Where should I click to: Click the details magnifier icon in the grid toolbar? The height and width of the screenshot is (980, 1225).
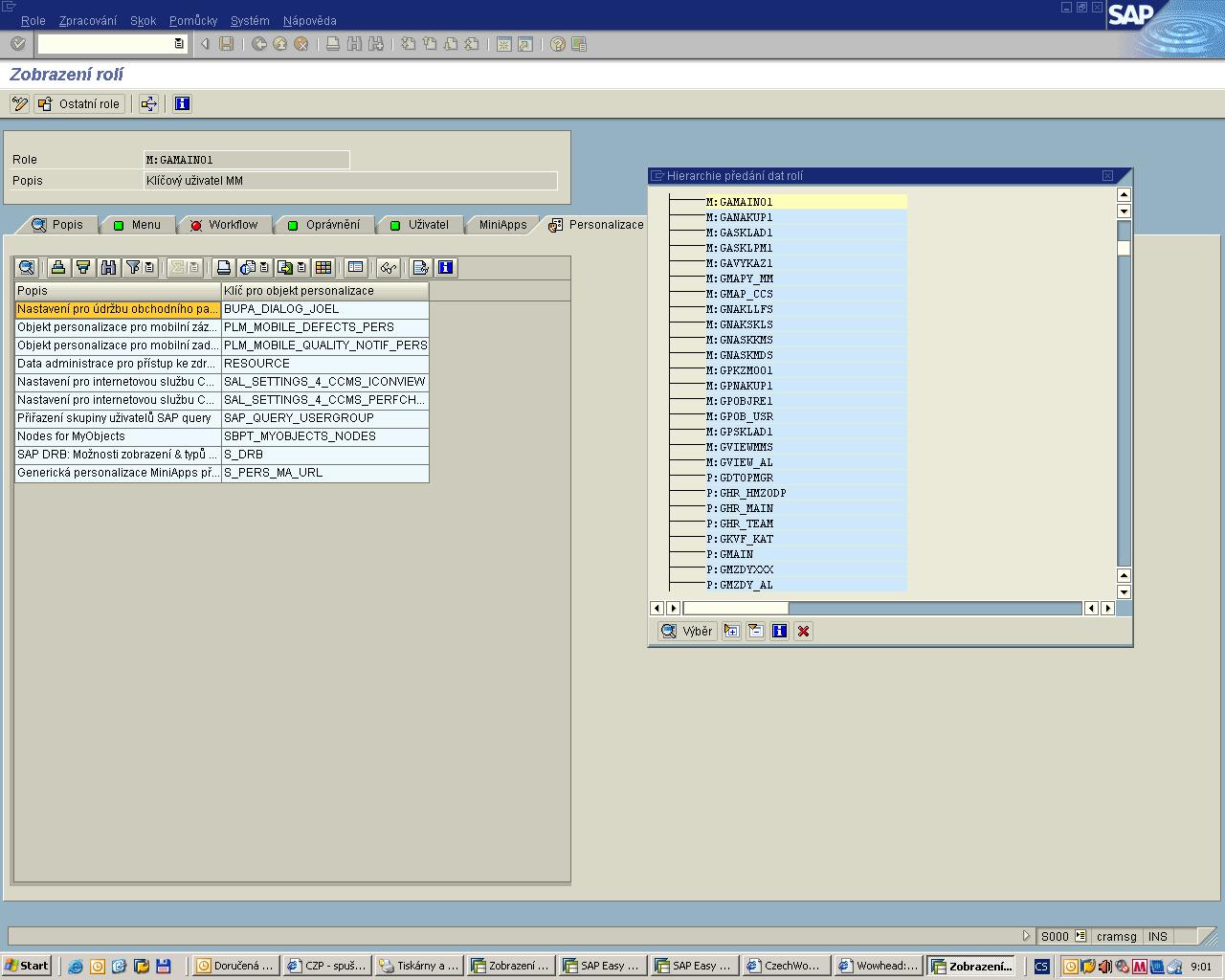coord(26,268)
